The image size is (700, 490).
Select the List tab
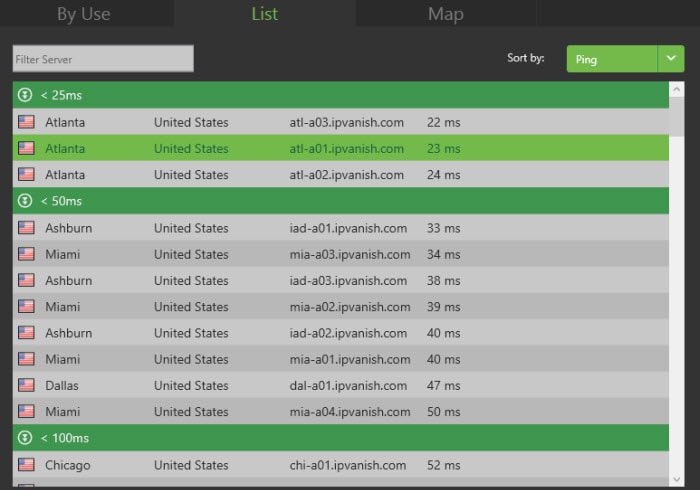(265, 14)
